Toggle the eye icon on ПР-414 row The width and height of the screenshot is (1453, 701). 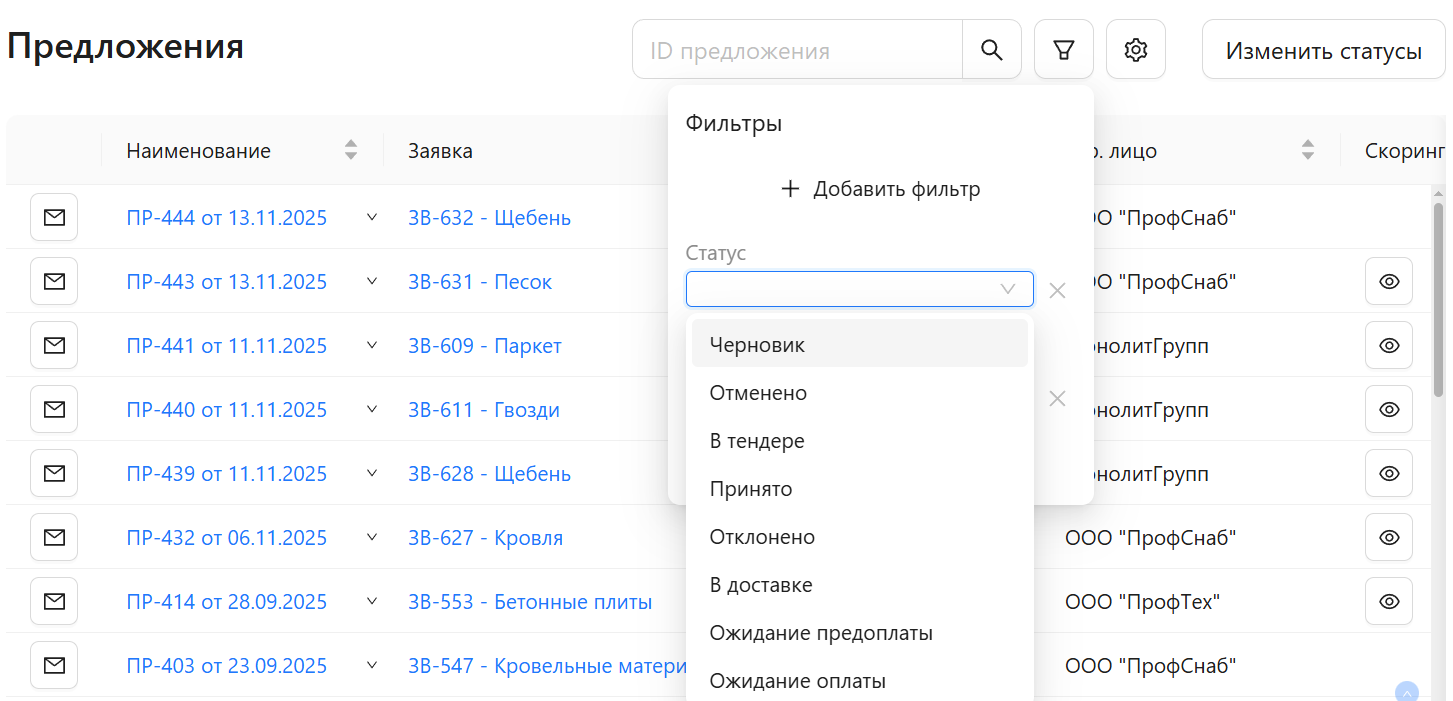pos(1388,601)
